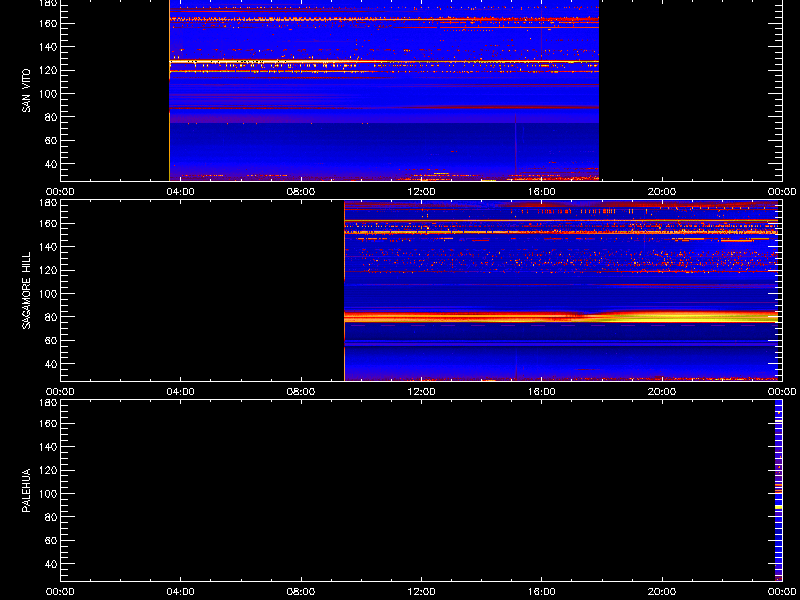800x600 pixels.
Task: Pick the 12:00 time label below Sagamore Hill plot
Action: coord(421,392)
